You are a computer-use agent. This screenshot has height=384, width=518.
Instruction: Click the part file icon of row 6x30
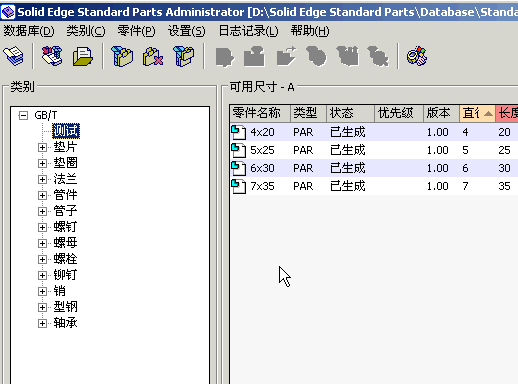(x=239, y=168)
